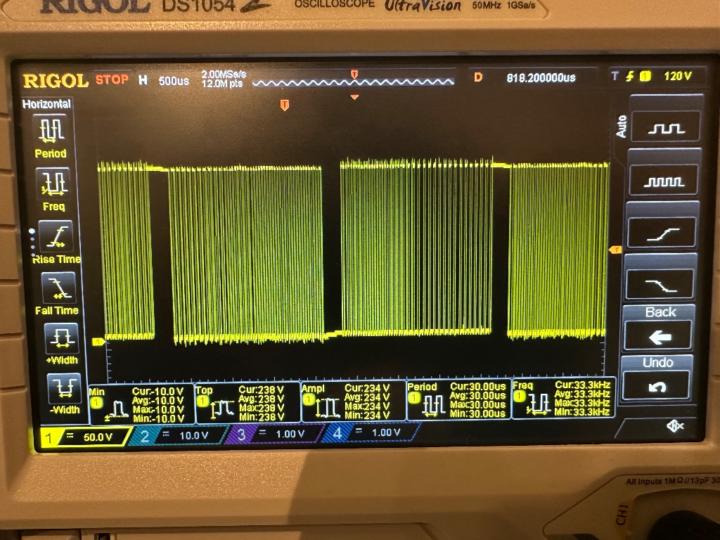Click the STOP run status indicator
Screen dimensions: 720x540
click(x=112, y=79)
